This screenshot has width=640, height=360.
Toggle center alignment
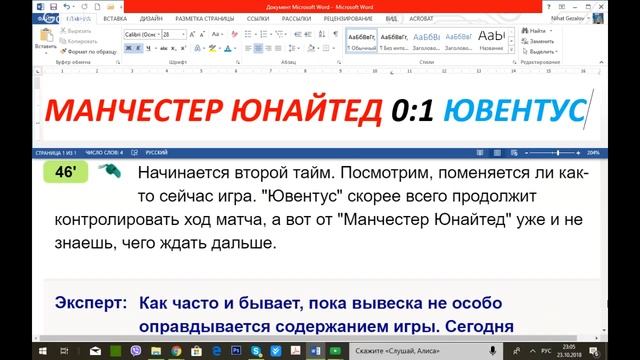tap(258, 48)
